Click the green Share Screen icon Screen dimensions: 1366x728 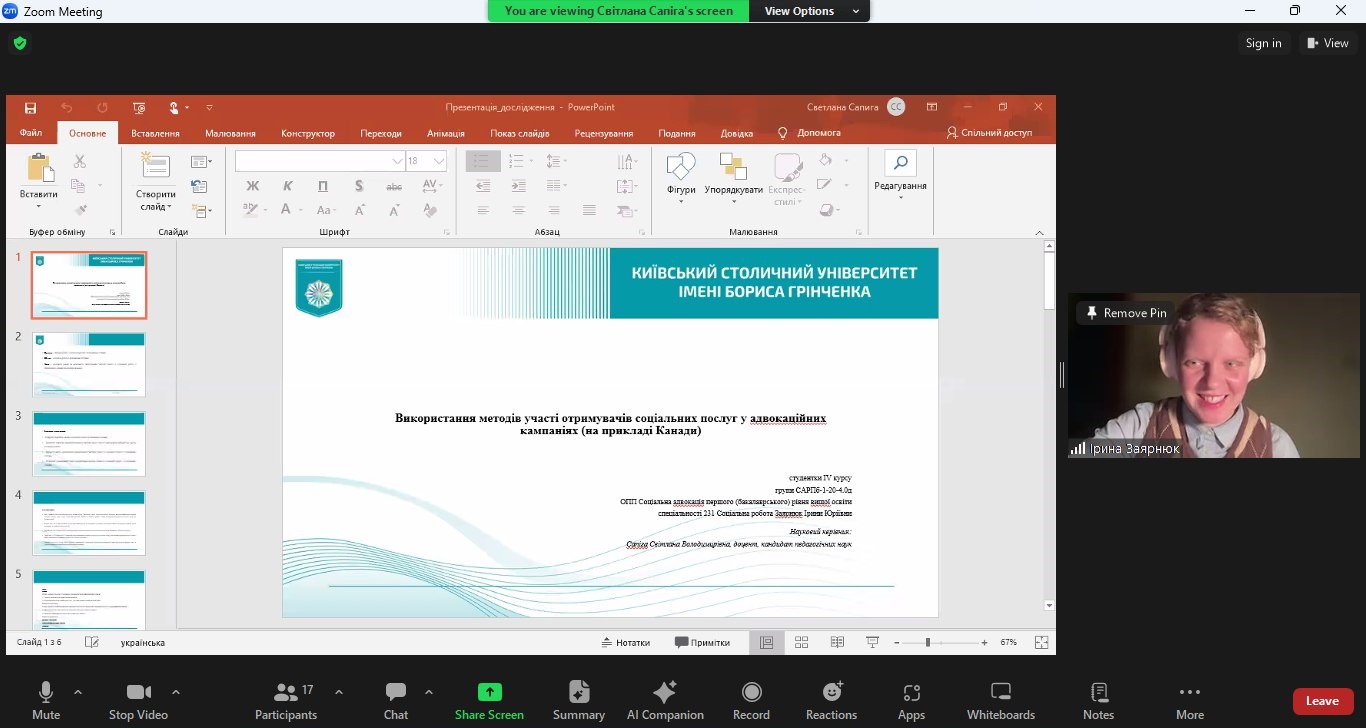tap(489, 692)
